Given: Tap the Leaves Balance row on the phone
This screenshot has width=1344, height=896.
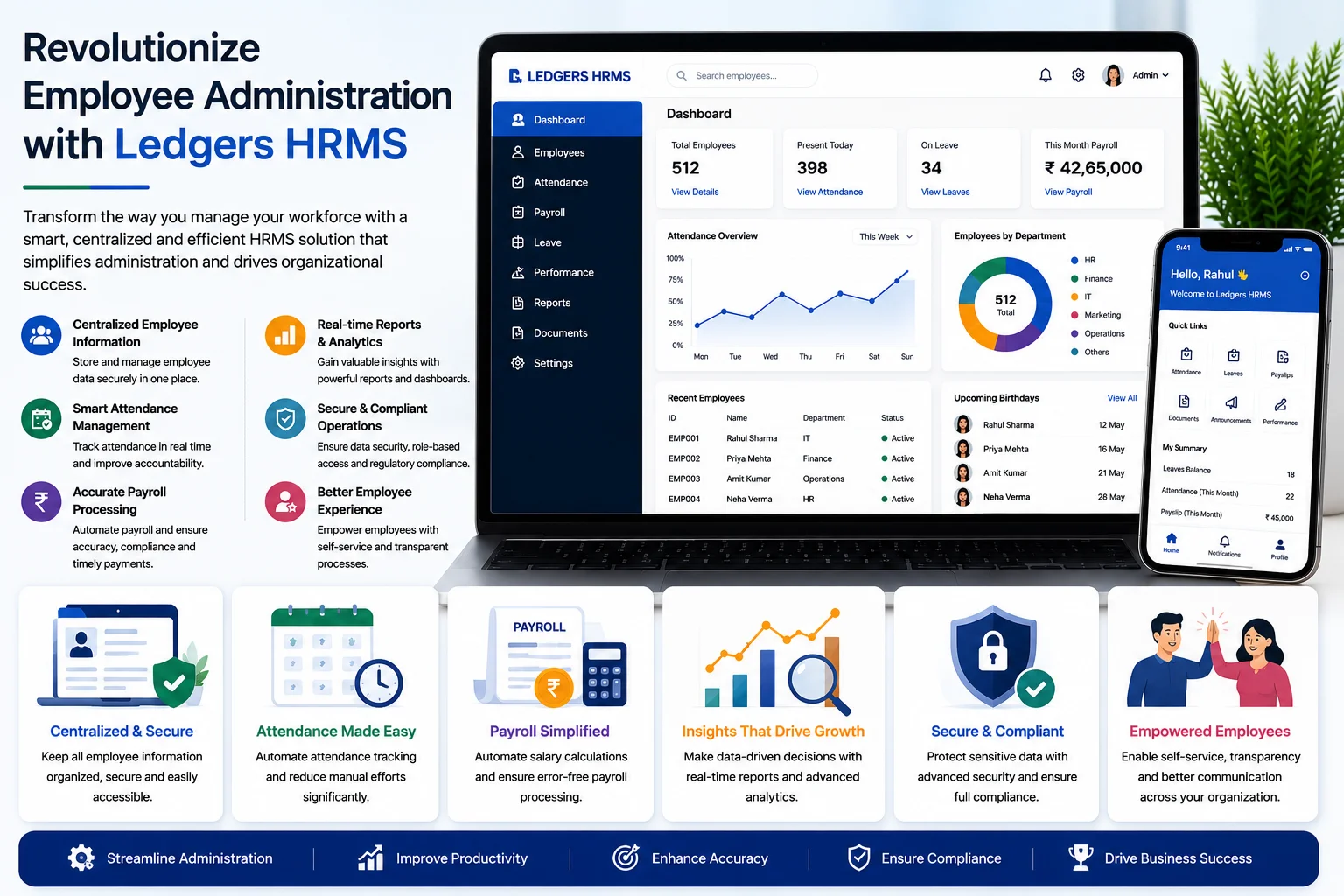Looking at the screenshot, I should coord(1228,472).
